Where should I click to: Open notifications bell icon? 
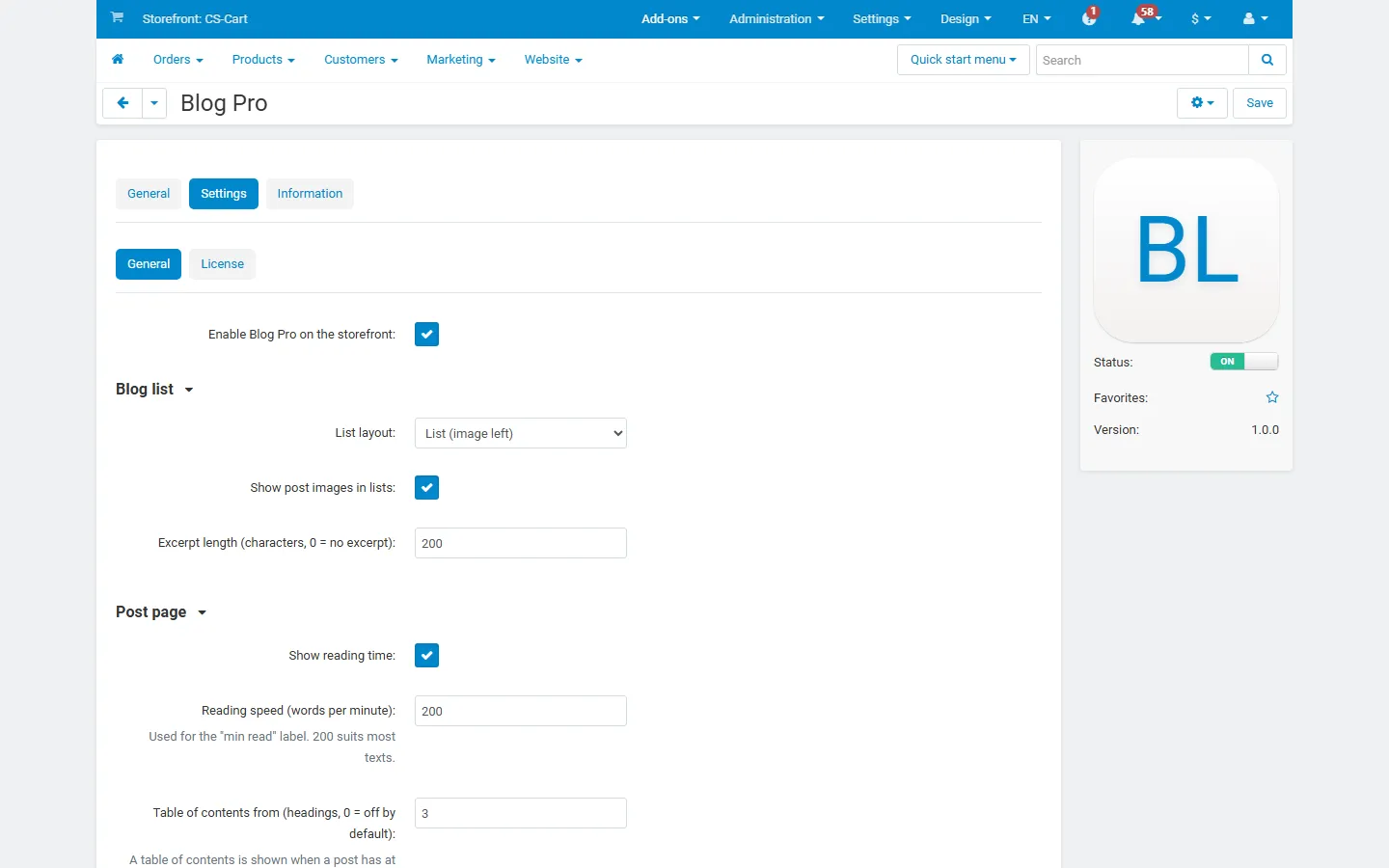tap(1139, 18)
